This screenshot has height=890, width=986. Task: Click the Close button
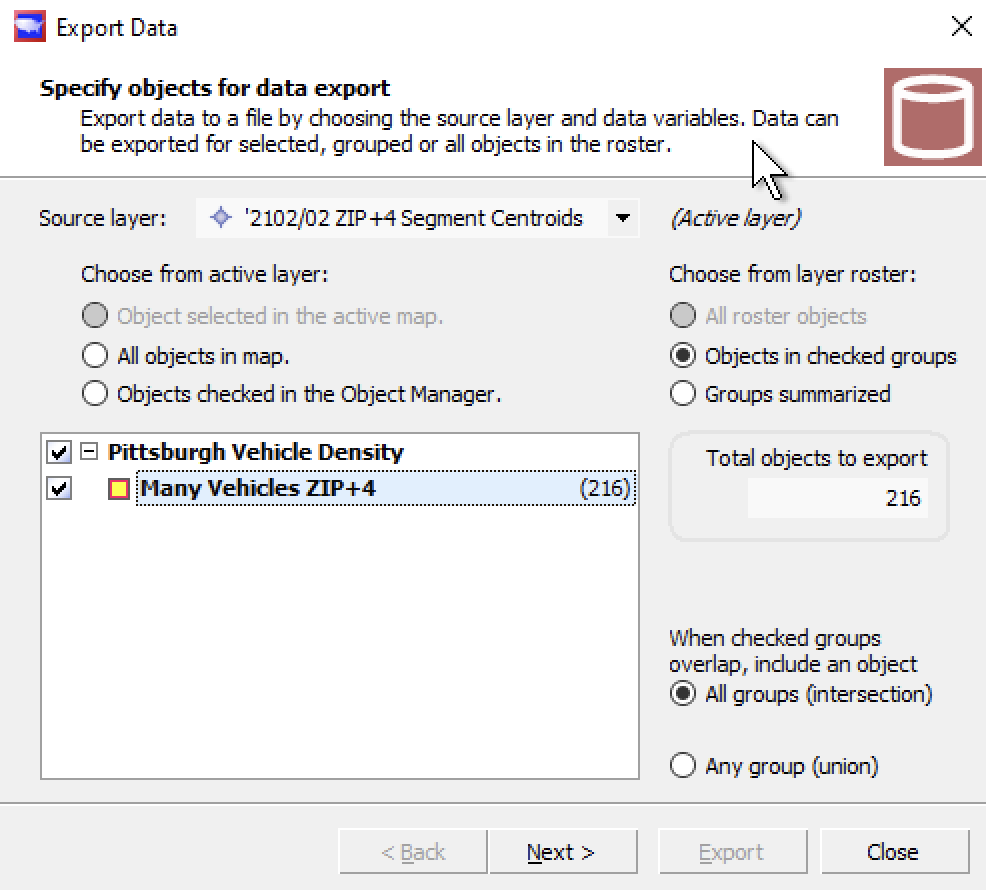pyautogui.click(x=893, y=851)
